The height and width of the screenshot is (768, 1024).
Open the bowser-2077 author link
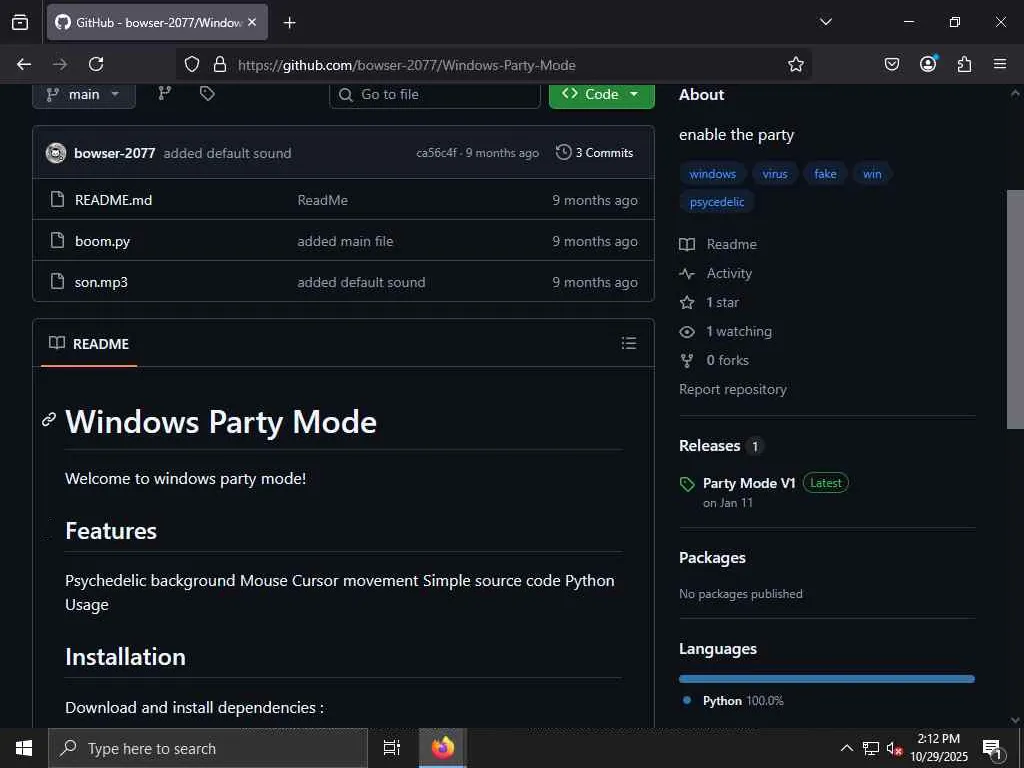tap(114, 153)
